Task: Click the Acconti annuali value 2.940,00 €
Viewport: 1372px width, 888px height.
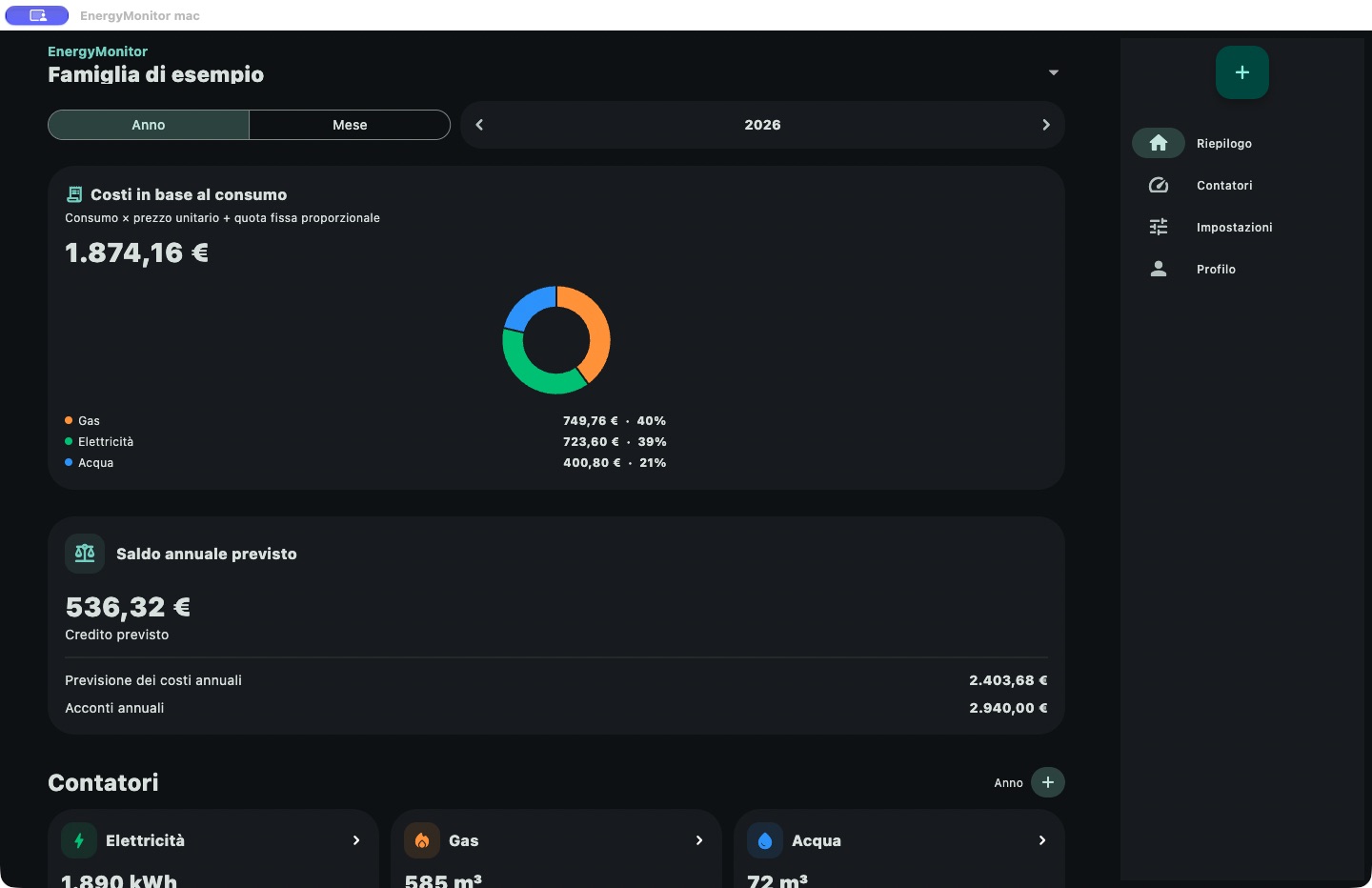Action: (1008, 708)
